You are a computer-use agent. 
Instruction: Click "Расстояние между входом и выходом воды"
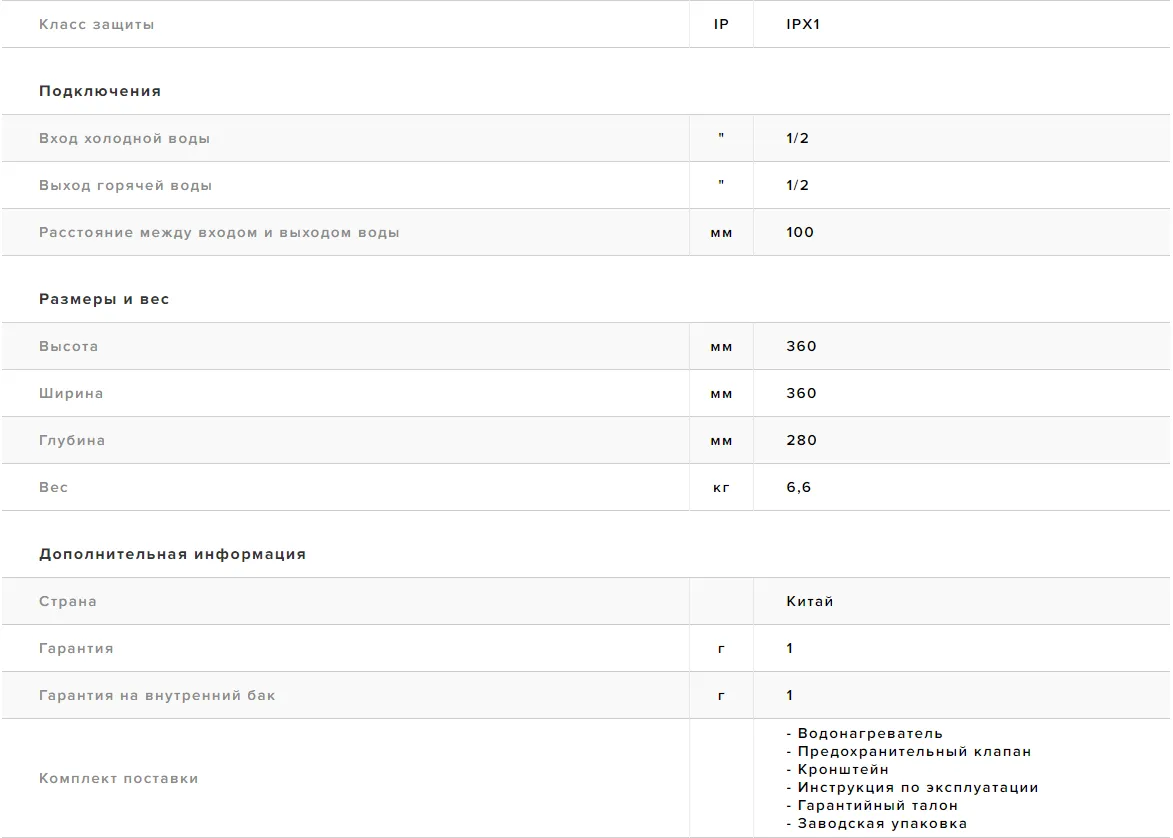[x=219, y=232]
